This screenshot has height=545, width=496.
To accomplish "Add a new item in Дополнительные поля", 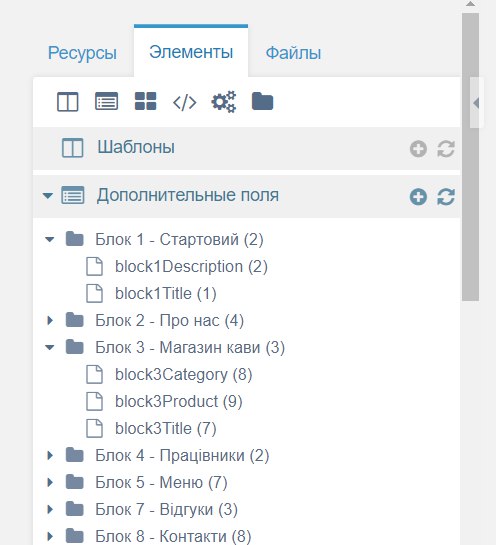I will click(418, 197).
